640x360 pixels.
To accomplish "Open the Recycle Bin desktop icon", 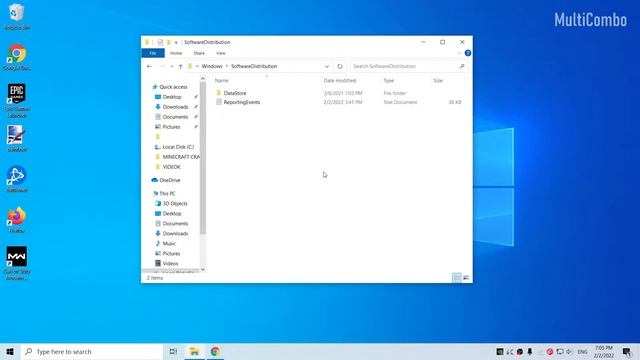I will pyautogui.click(x=17, y=16).
